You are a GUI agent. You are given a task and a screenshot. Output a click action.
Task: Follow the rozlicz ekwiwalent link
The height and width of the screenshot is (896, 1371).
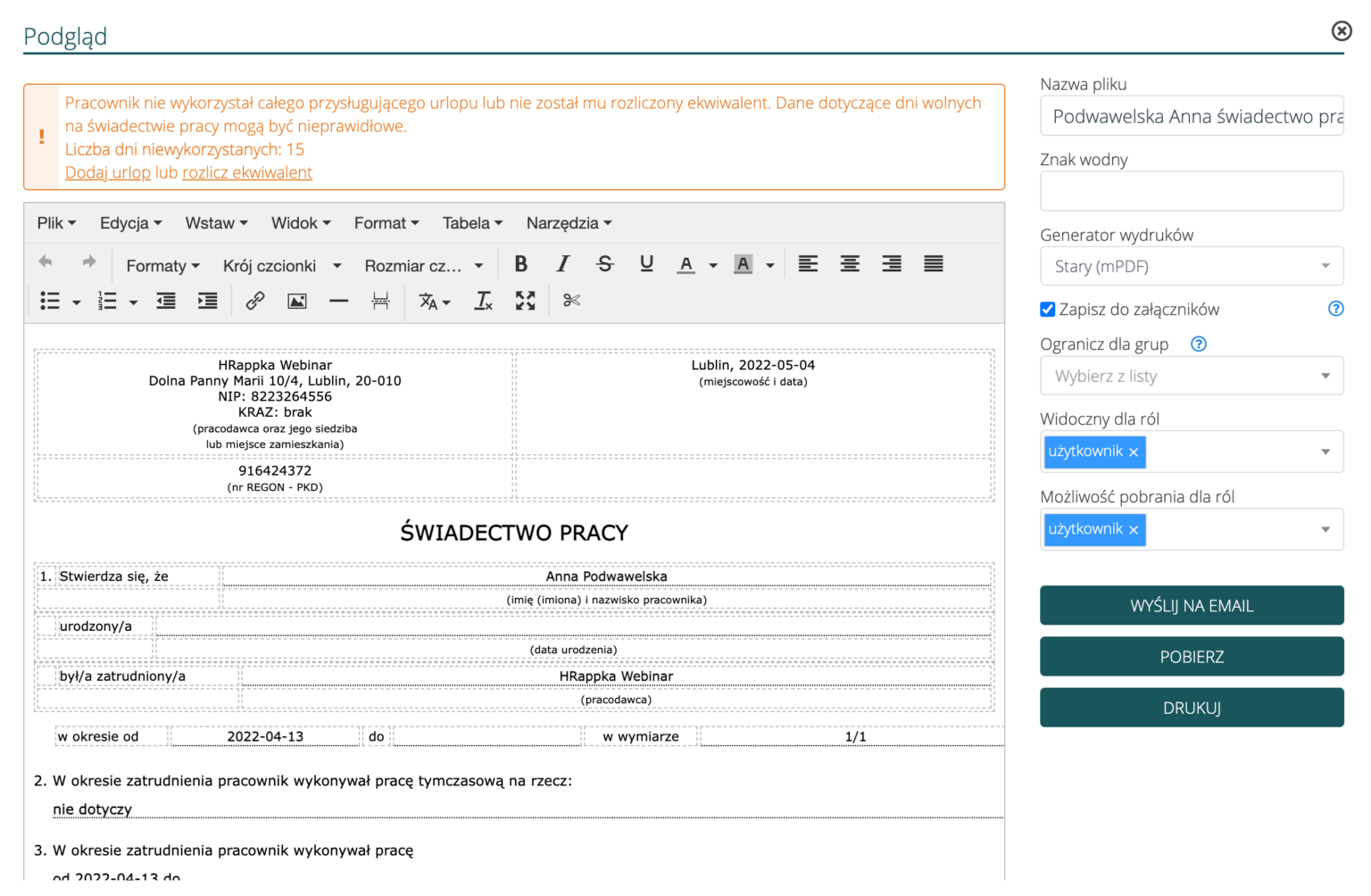(x=247, y=172)
